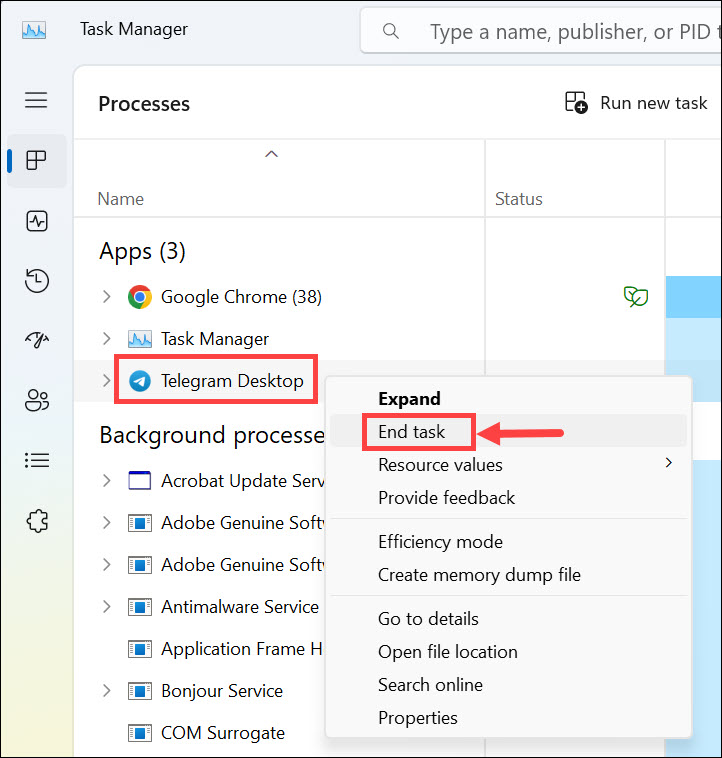Open the App history sidebar icon
This screenshot has height=758, width=722.
(x=37, y=281)
